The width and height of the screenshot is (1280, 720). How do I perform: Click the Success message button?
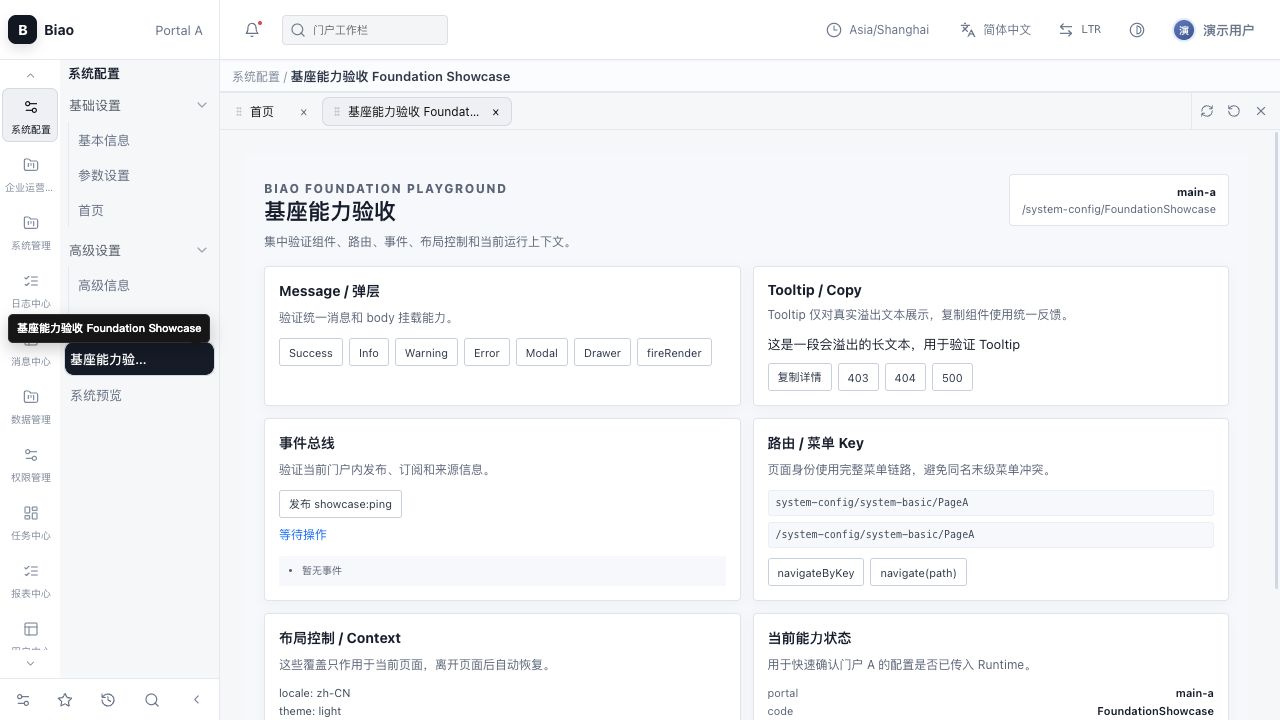point(310,353)
